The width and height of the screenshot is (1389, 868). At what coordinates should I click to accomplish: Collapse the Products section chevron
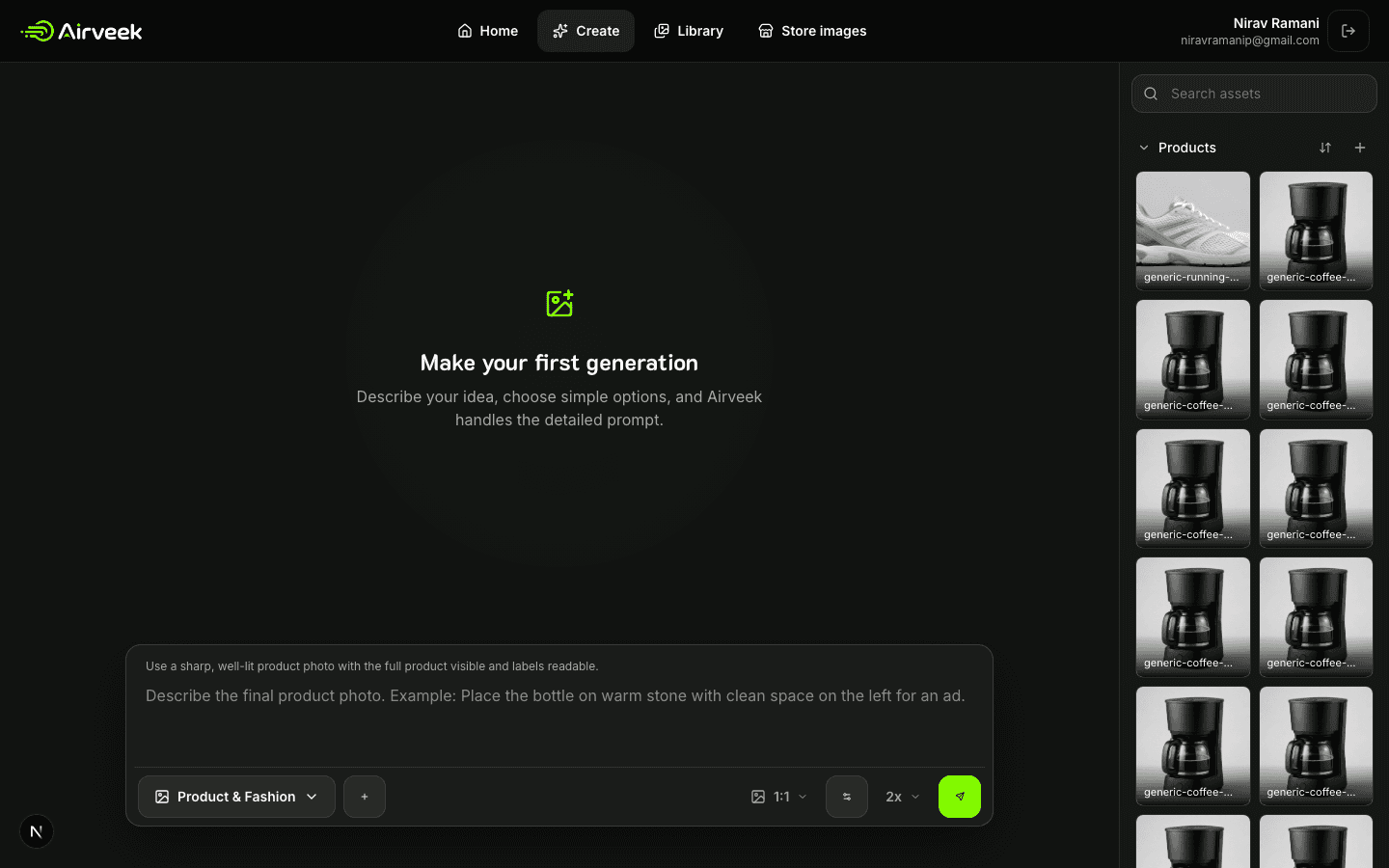pyautogui.click(x=1144, y=148)
